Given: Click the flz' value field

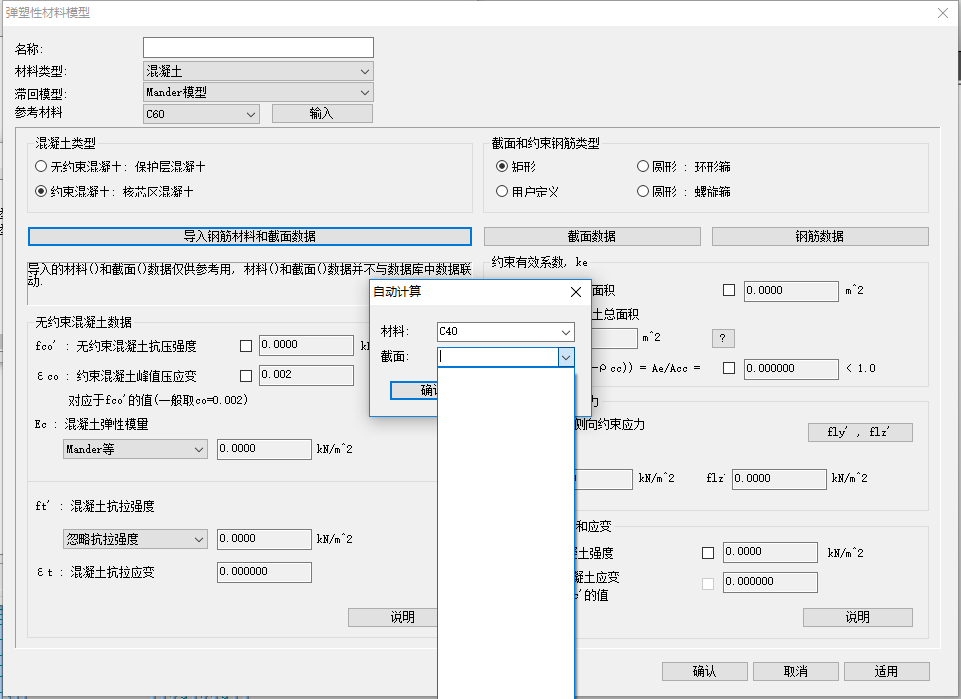Looking at the screenshot, I should pos(779,479).
